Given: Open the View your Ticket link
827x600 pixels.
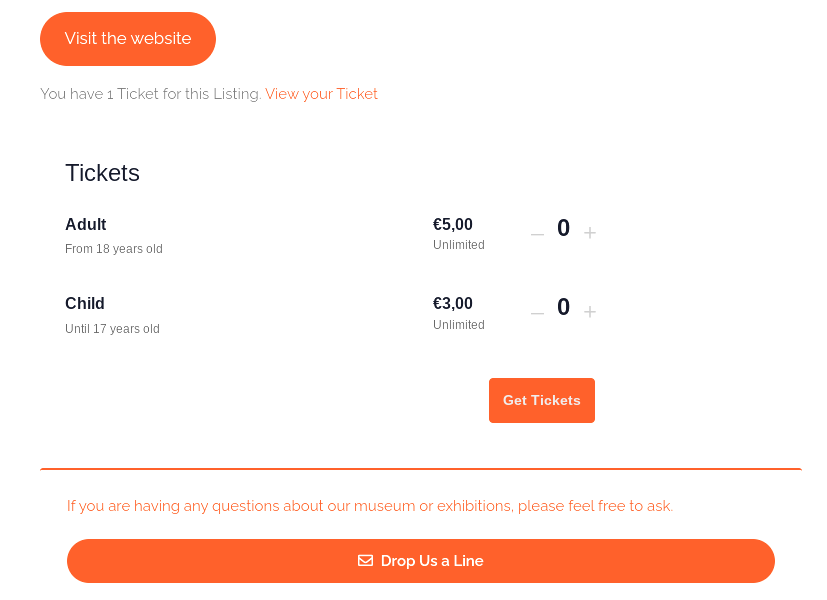Looking at the screenshot, I should coord(321,94).
